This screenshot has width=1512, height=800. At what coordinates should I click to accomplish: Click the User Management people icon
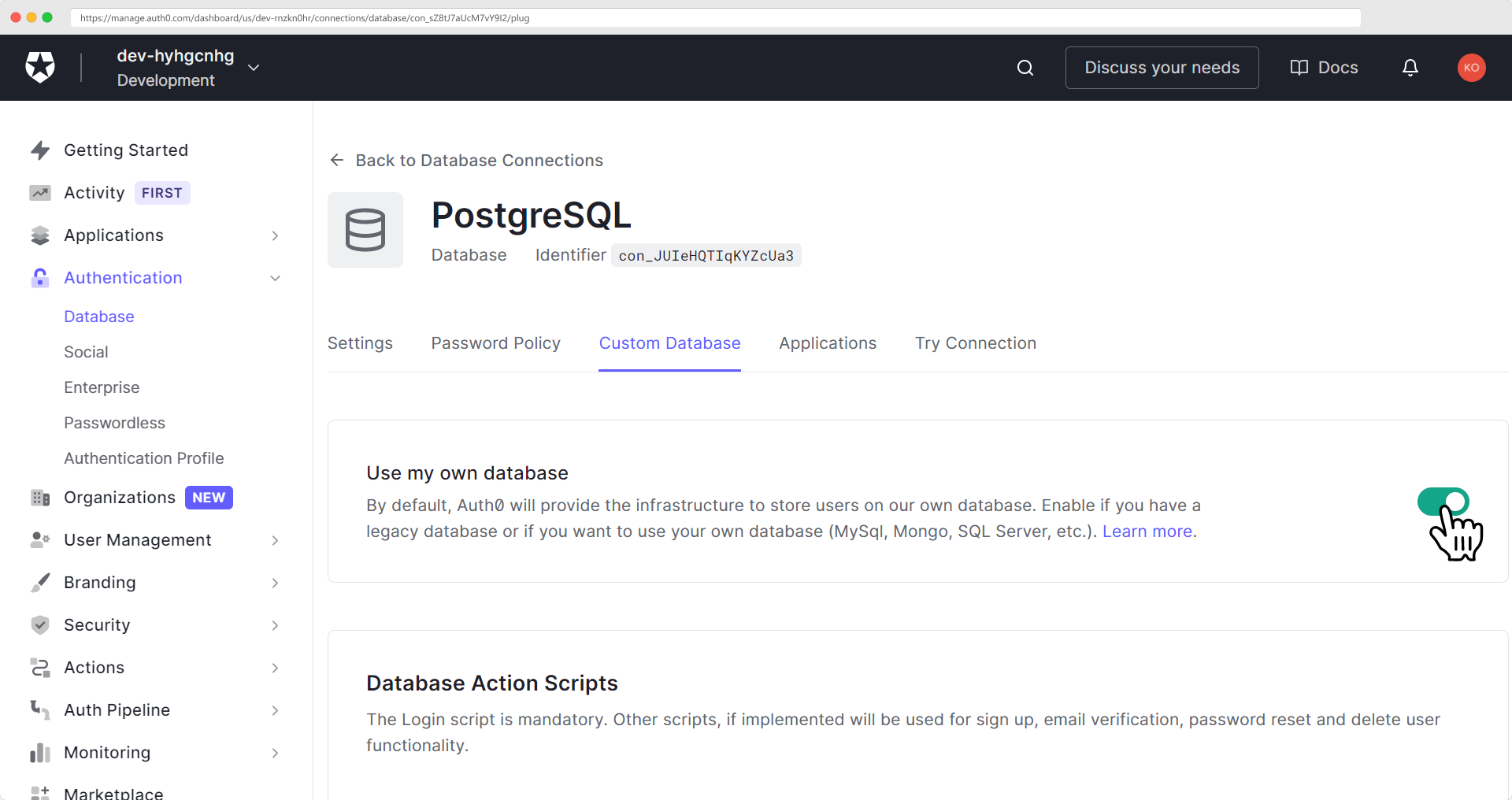(40, 540)
